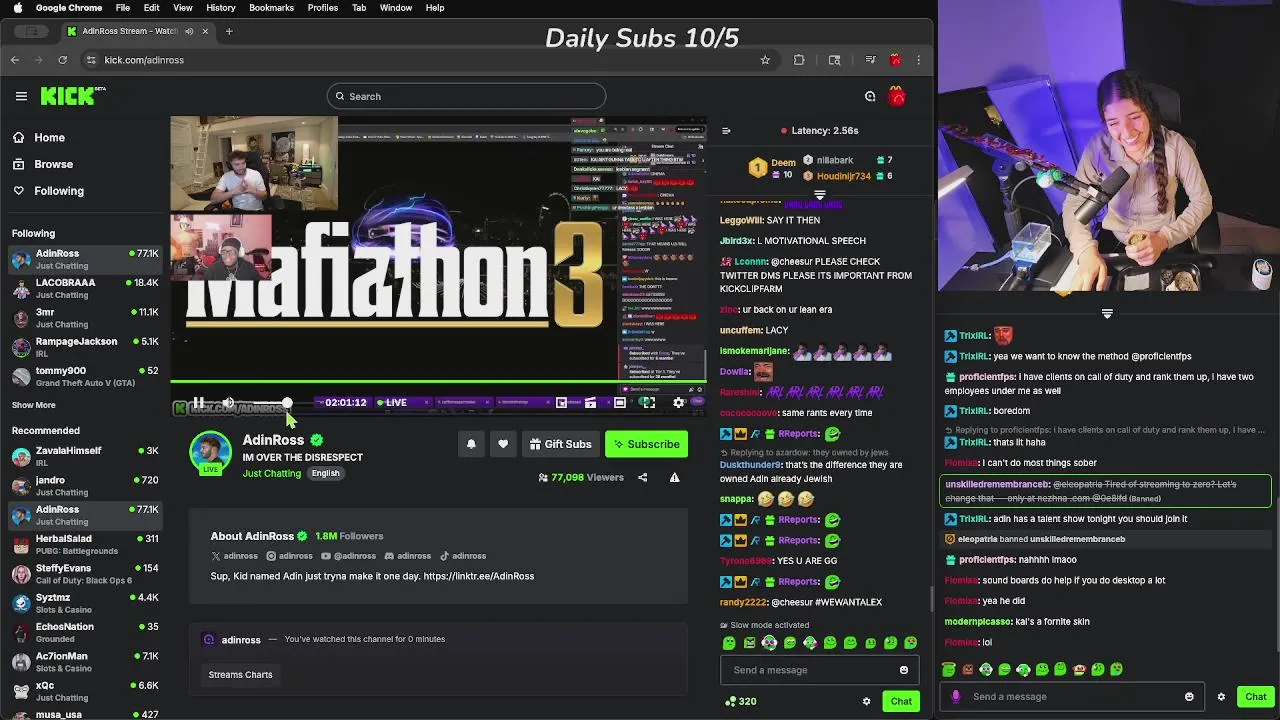
Task: Click Streams Charts button
Action: coord(240,675)
